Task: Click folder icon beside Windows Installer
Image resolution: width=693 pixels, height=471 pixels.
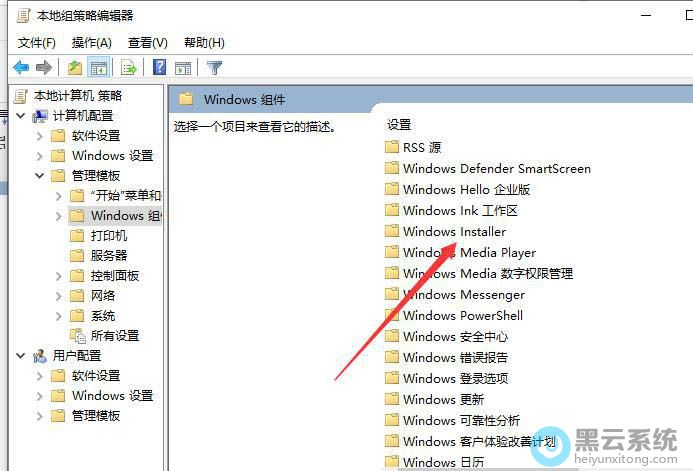Action: click(x=392, y=231)
